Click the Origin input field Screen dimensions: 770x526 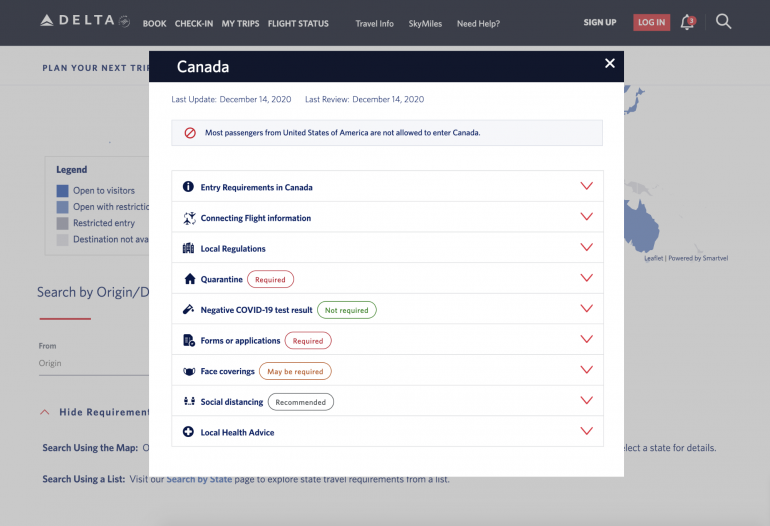coord(90,364)
